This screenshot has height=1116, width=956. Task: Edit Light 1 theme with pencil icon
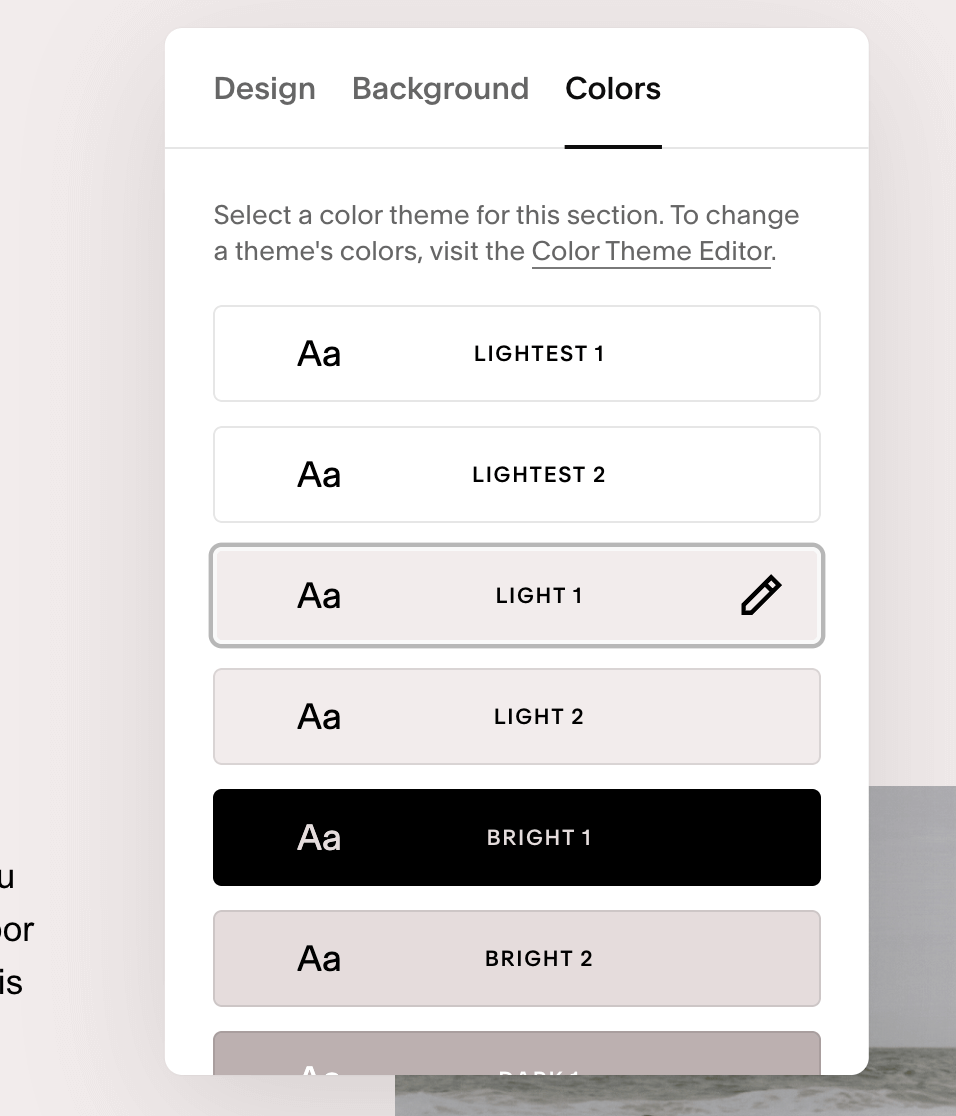(x=761, y=595)
